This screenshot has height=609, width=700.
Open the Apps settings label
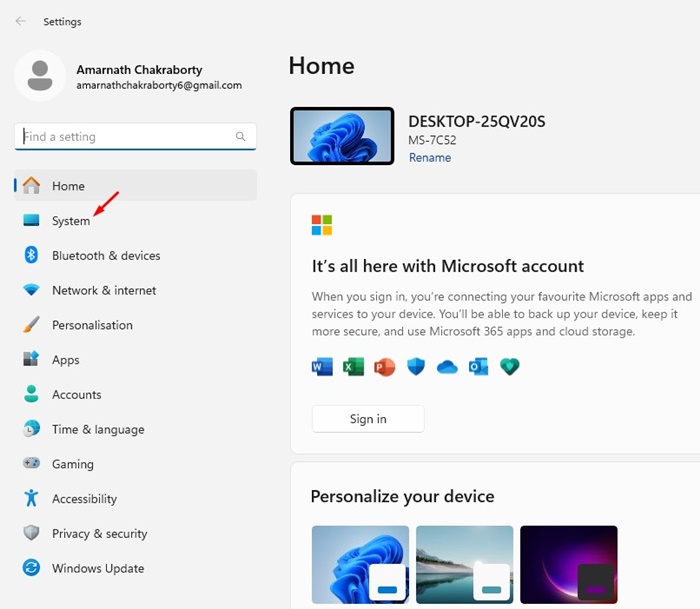(x=66, y=360)
